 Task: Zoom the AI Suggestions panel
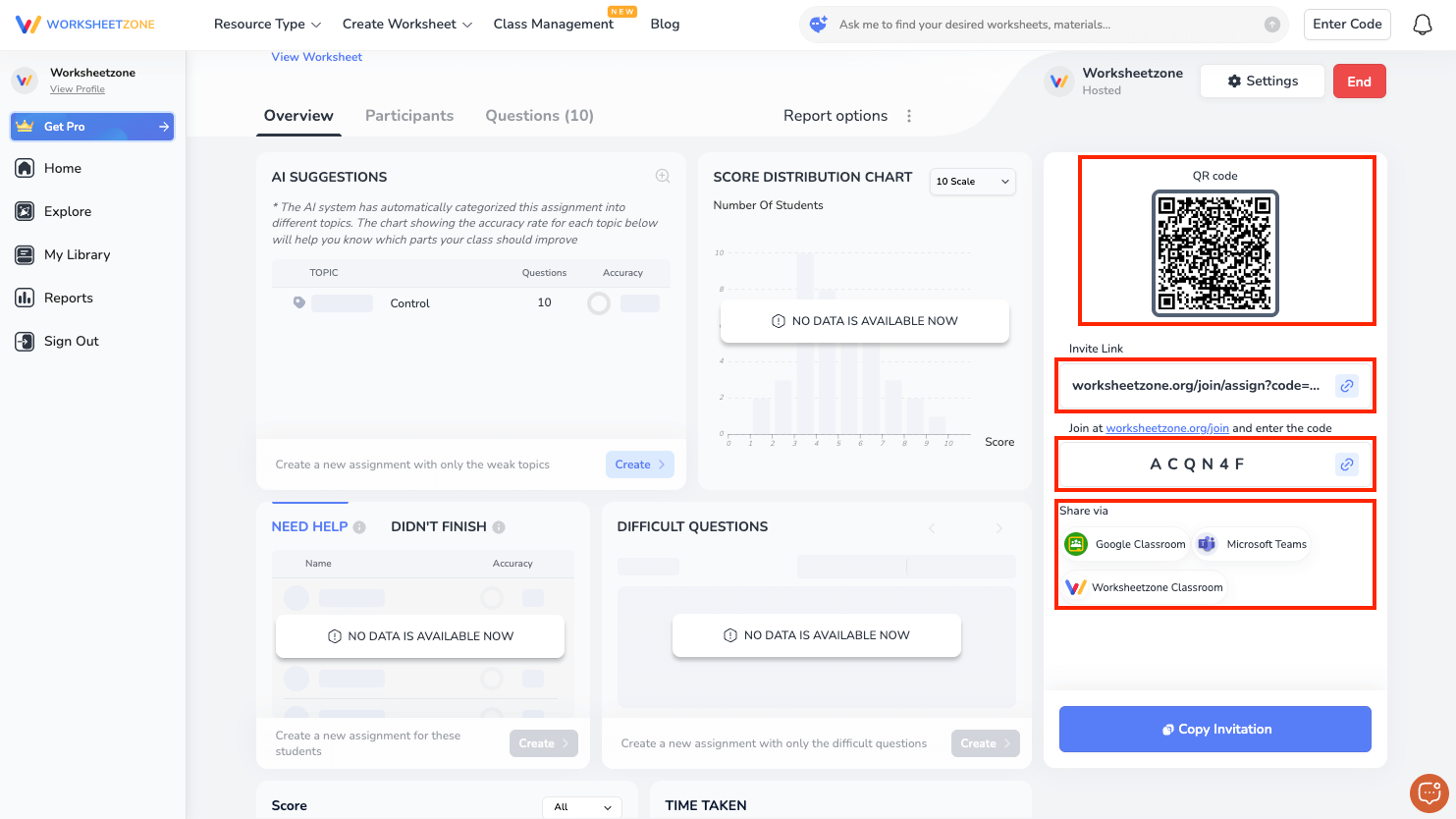coord(663,176)
